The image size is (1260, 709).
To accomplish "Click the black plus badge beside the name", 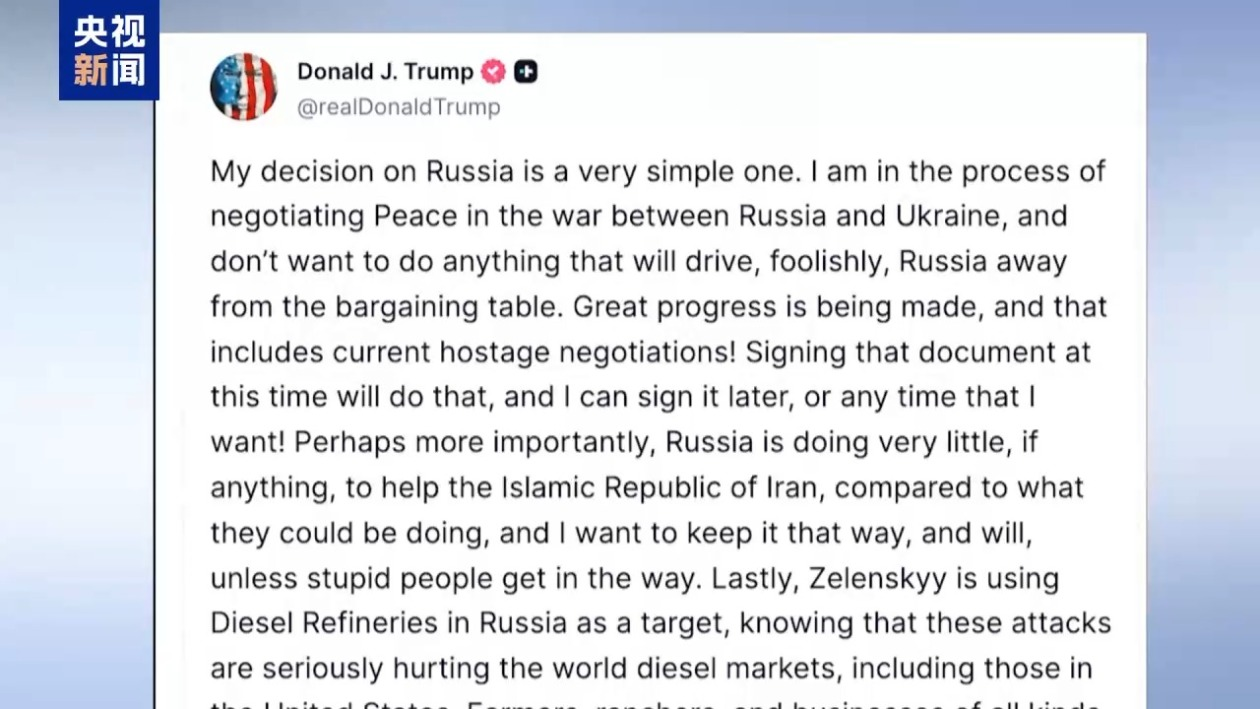I will (526, 72).
